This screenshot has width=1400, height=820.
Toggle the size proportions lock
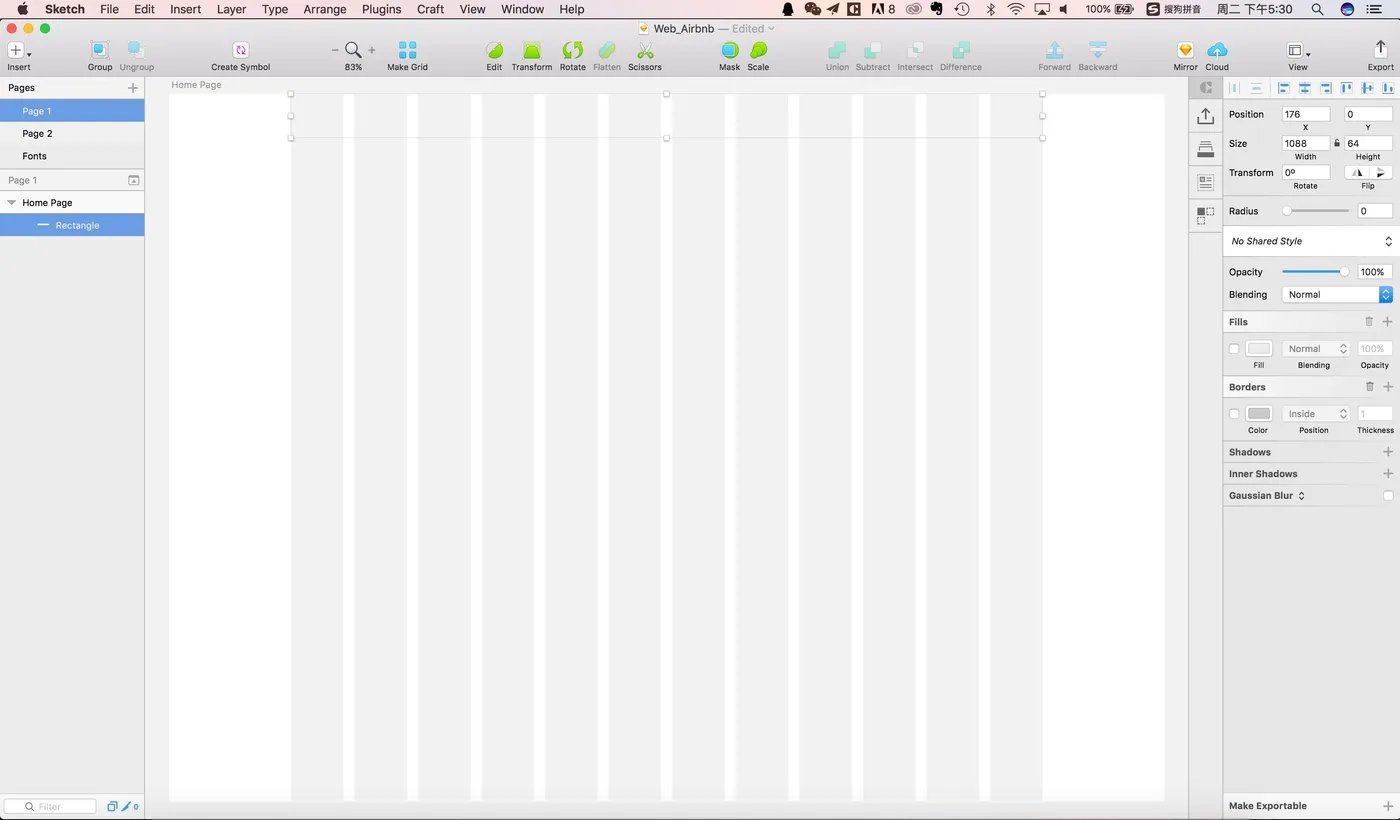(x=1337, y=143)
